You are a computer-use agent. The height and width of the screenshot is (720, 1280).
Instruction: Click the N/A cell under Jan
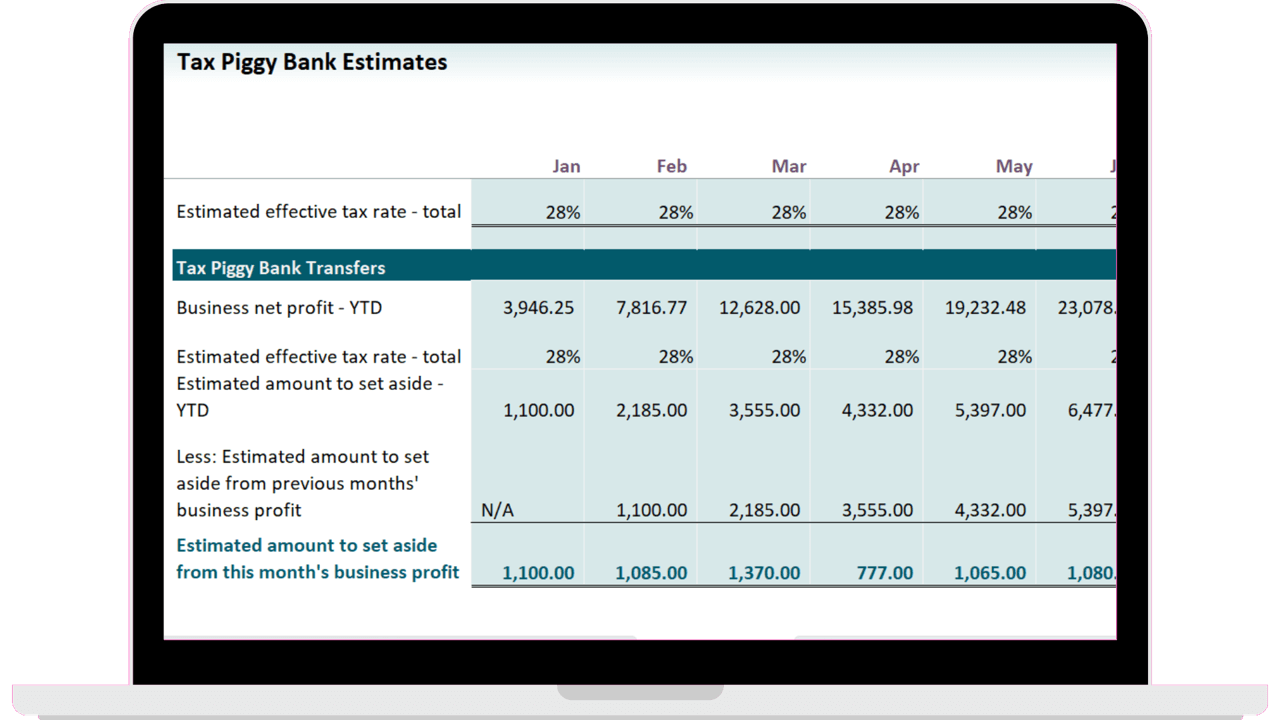497,510
